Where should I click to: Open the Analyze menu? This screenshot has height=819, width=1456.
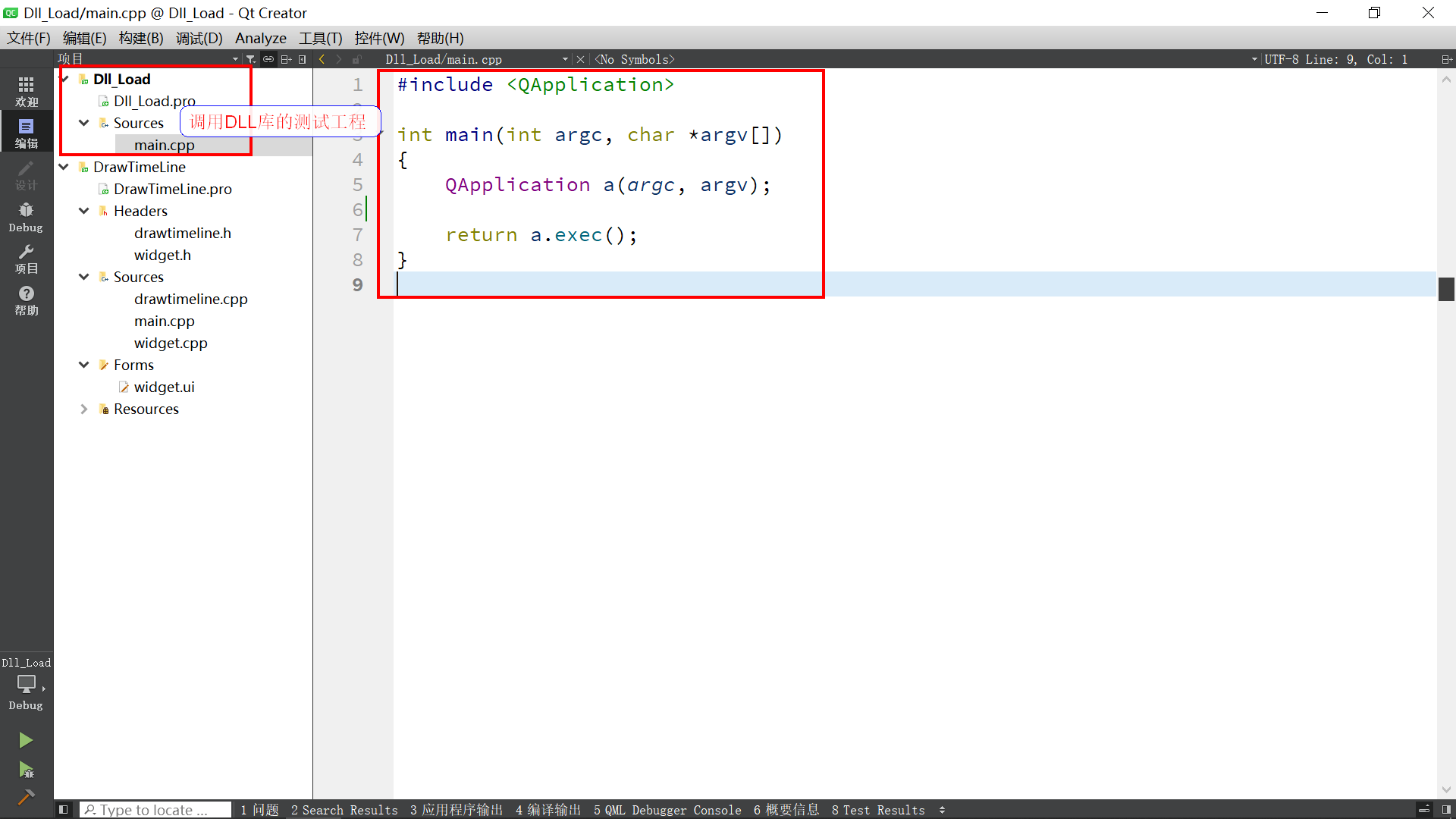(x=260, y=38)
